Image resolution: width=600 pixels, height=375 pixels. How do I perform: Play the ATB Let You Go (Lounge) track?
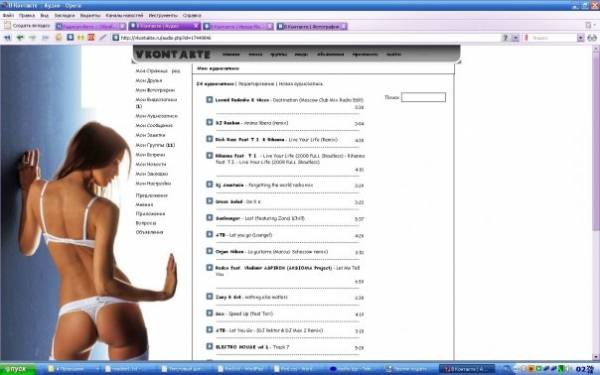click(209, 234)
